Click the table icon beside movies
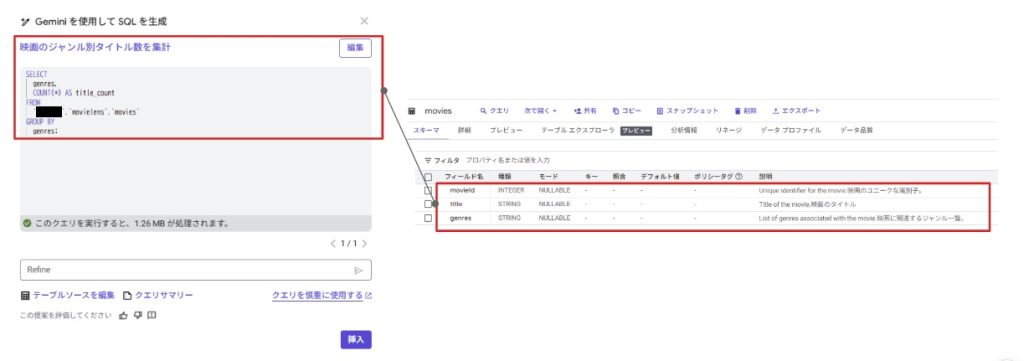The width and height of the screenshot is (1024, 361). tap(412, 112)
